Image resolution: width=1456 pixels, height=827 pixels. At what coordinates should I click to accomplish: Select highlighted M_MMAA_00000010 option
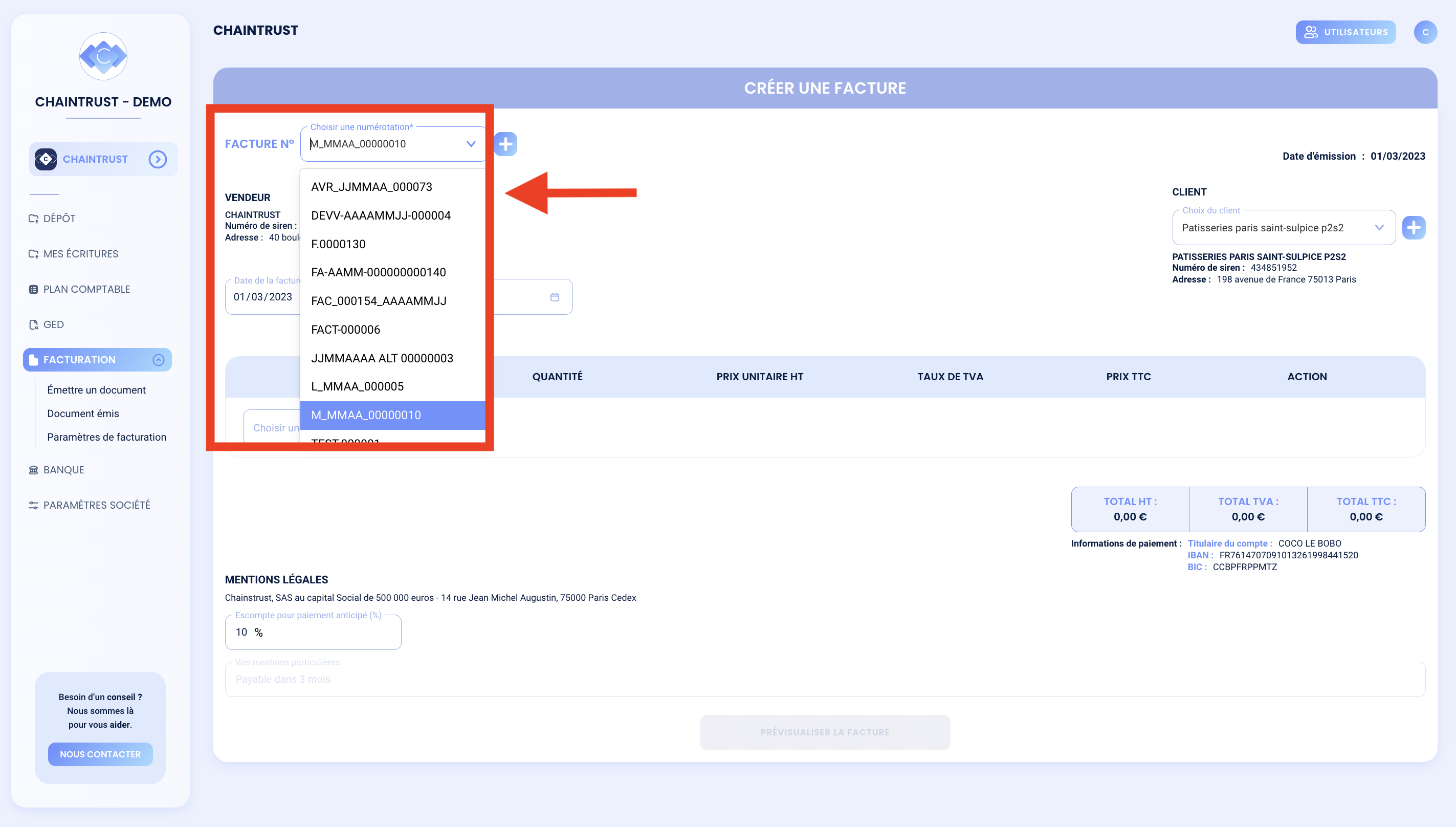tap(393, 415)
